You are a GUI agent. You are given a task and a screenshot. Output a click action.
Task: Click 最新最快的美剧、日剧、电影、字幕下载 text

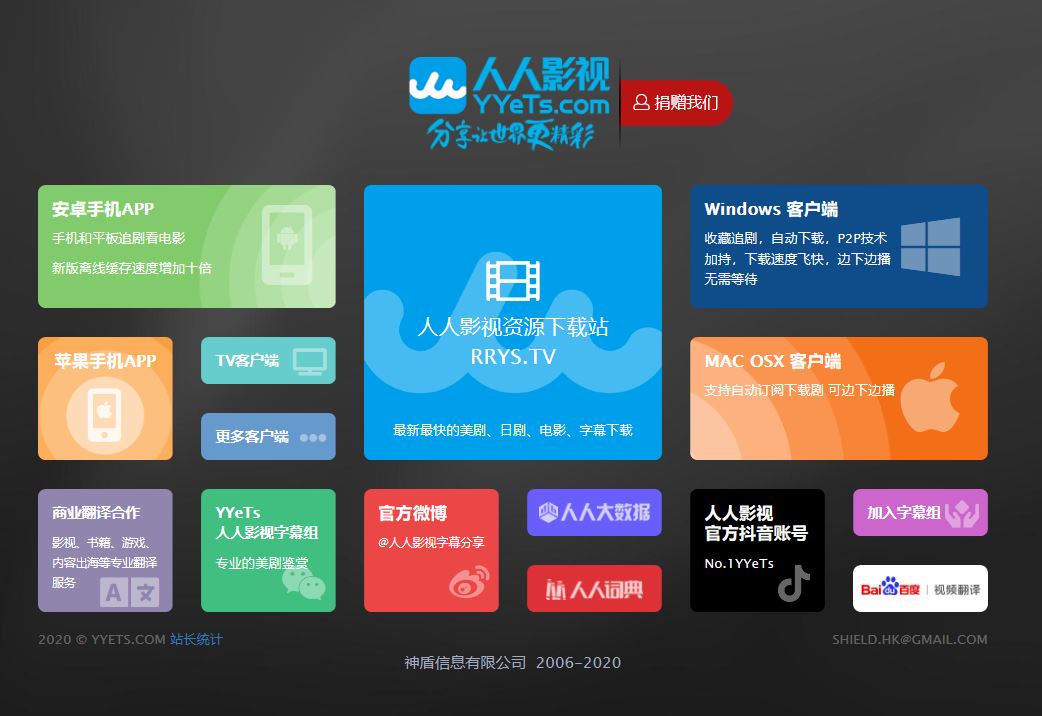point(513,430)
